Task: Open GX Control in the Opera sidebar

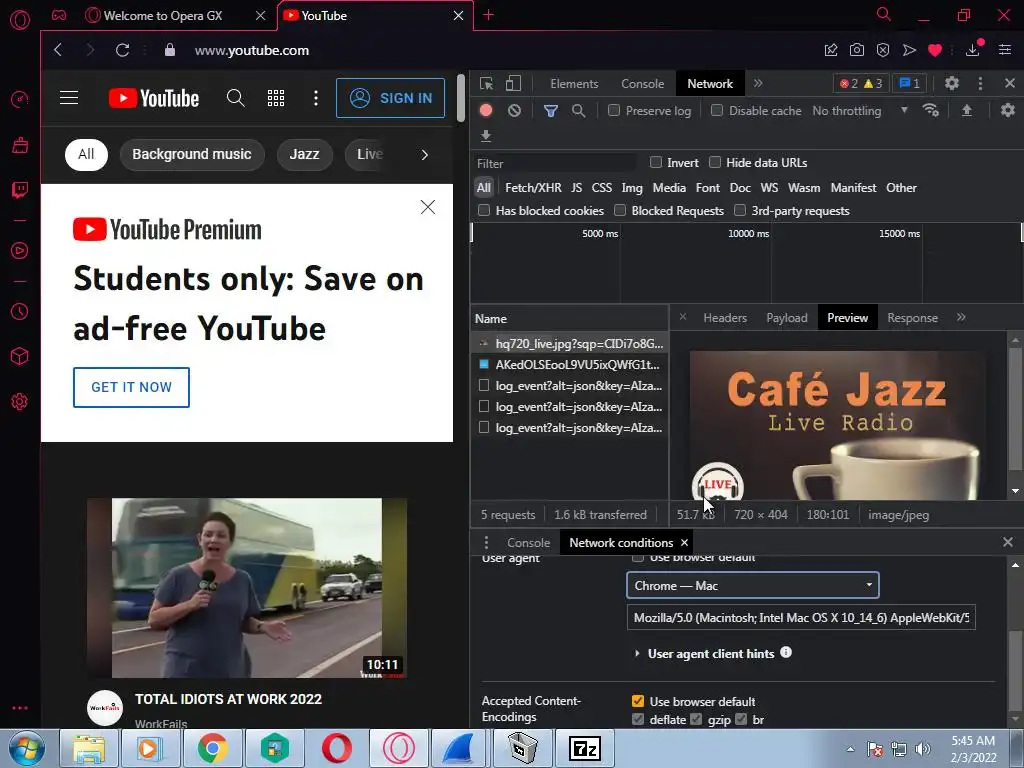Action: coord(20,99)
